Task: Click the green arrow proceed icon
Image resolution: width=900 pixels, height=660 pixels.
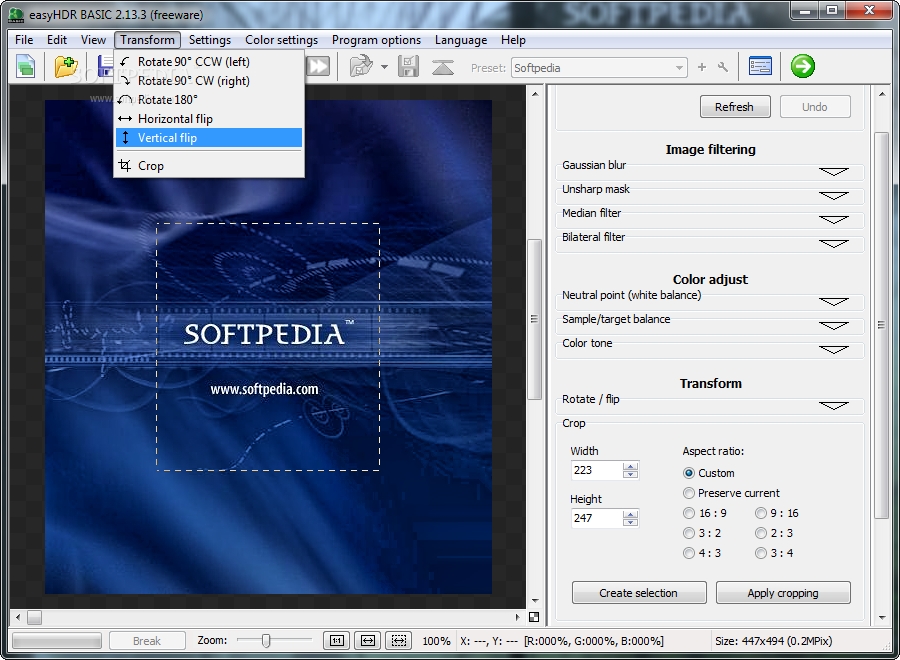Action: 802,66
